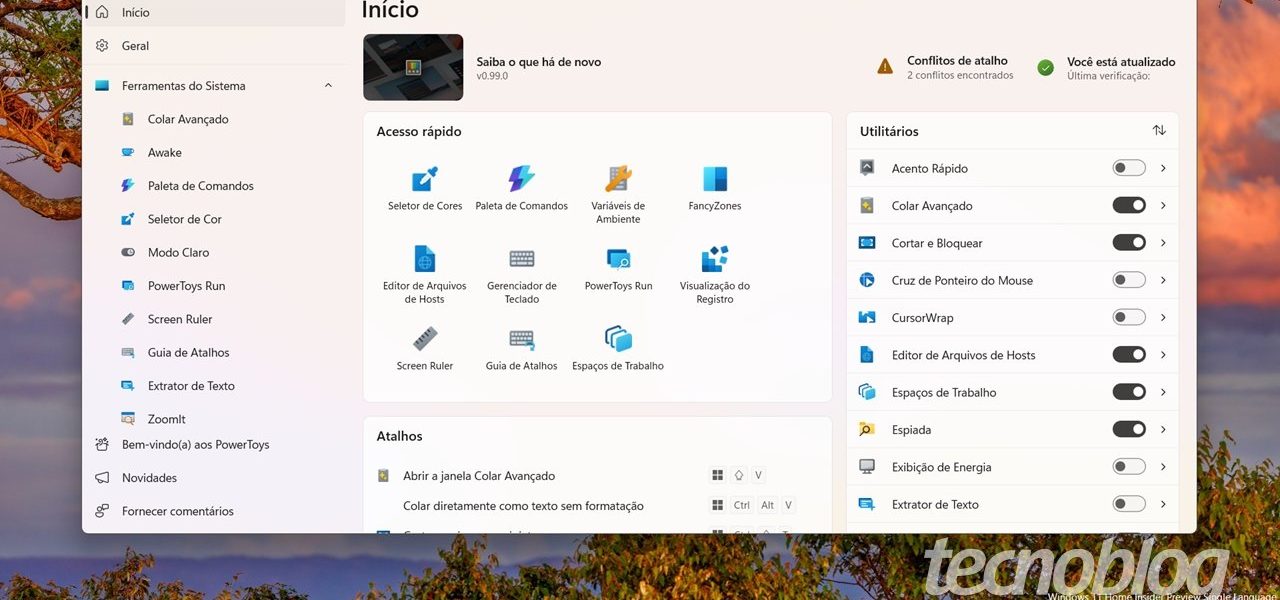Click the Awake coffee cup icon in sidebar
The width and height of the screenshot is (1280, 600).
pos(128,152)
